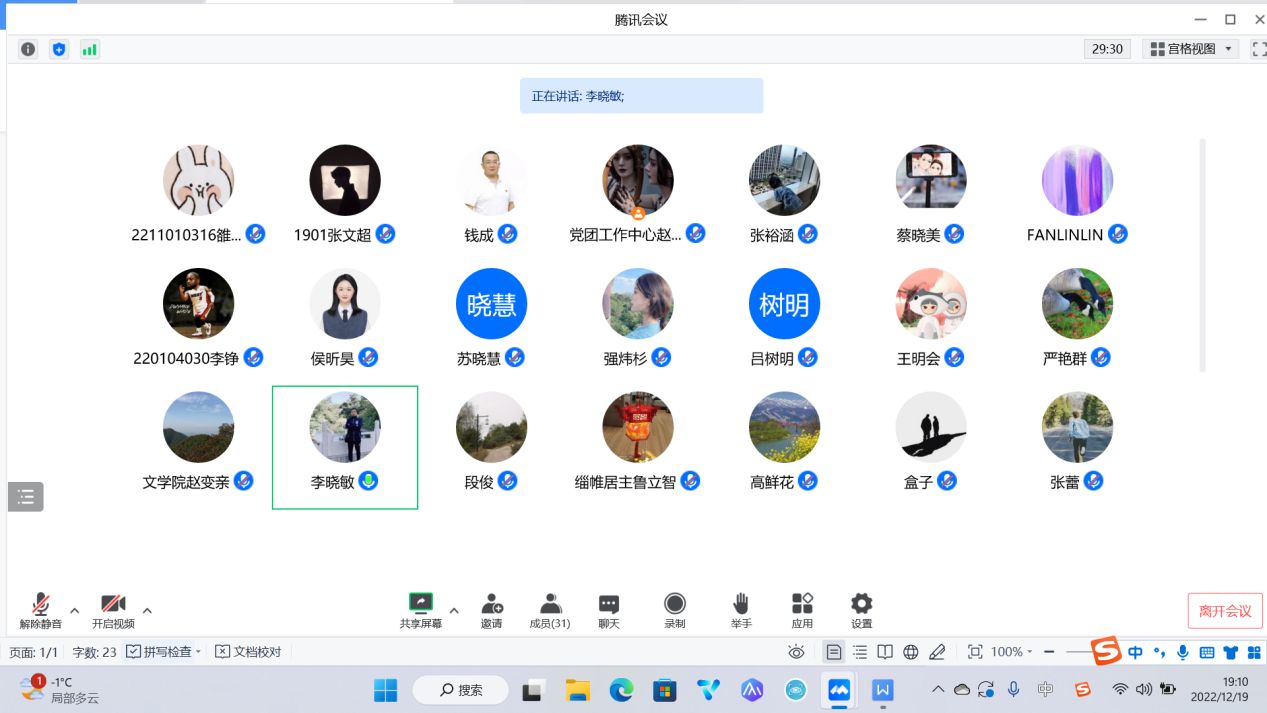Start recording with 录制 button
Screen dimensions: 1267x713
tap(675, 610)
